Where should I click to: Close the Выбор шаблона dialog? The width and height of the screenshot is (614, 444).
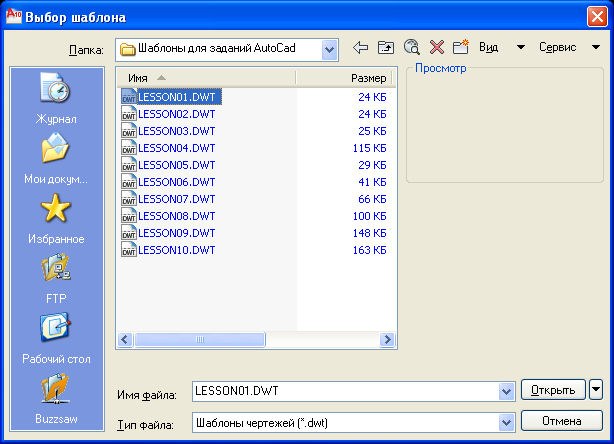597,16
